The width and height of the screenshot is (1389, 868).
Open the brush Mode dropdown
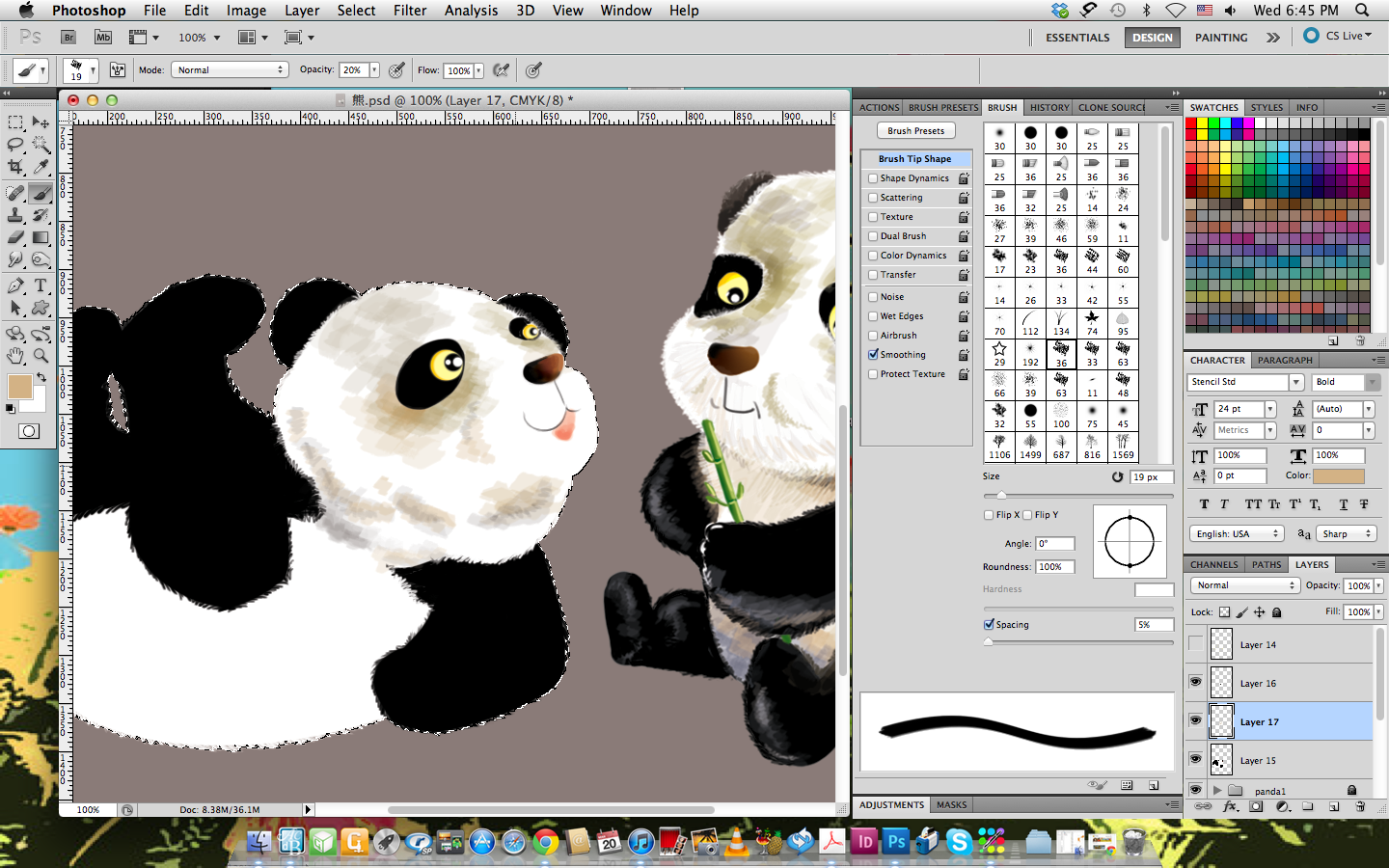pyautogui.click(x=230, y=70)
